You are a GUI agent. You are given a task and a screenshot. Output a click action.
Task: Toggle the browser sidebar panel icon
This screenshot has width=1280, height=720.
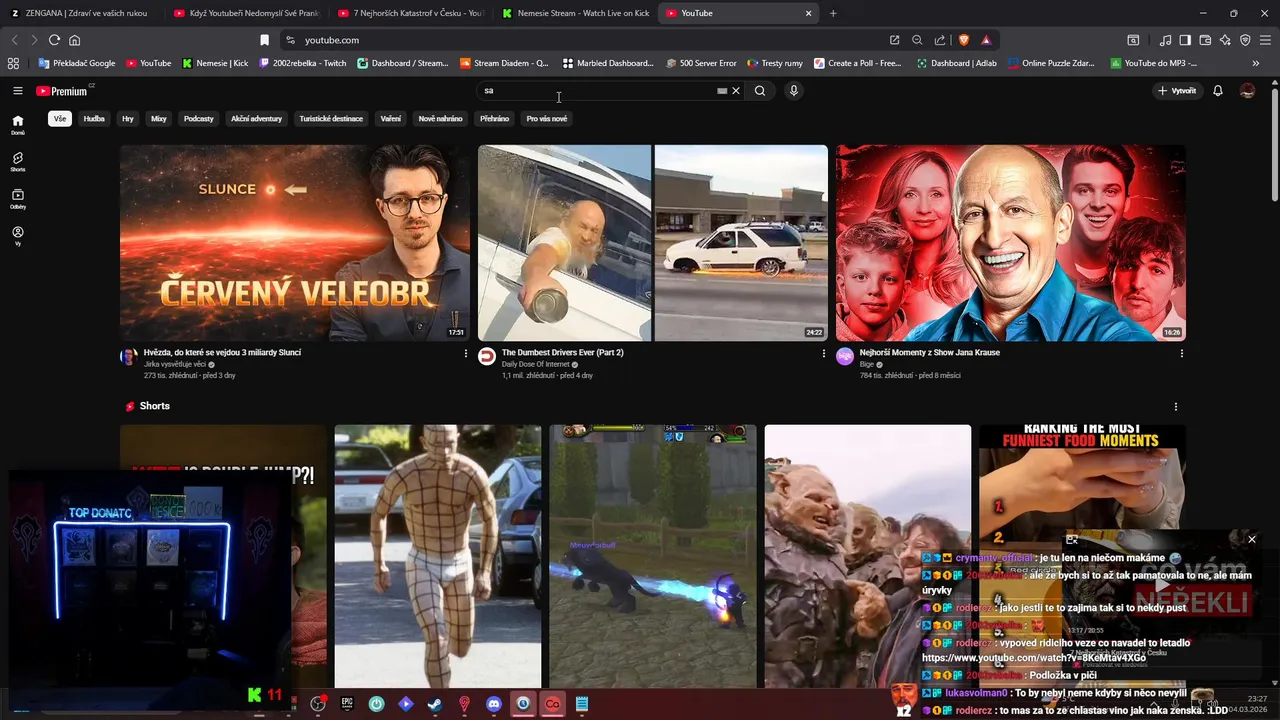pyautogui.click(x=1185, y=40)
